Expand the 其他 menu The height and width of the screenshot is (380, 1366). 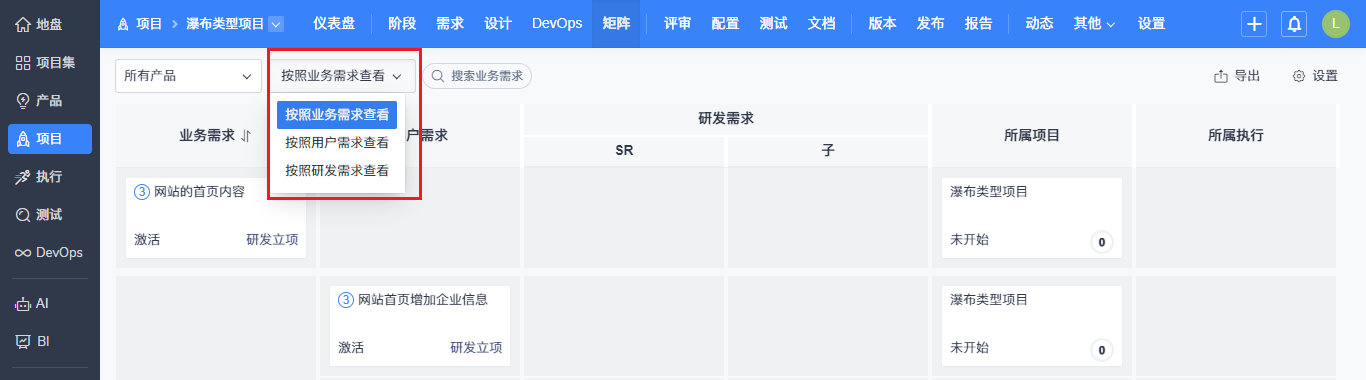[1094, 24]
